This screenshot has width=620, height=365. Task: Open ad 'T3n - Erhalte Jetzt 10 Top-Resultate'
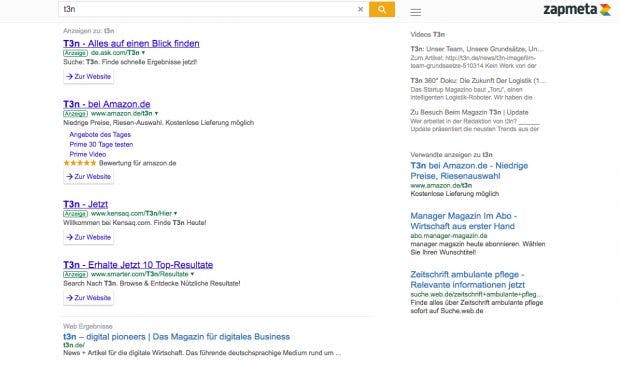pyautogui.click(x=138, y=265)
